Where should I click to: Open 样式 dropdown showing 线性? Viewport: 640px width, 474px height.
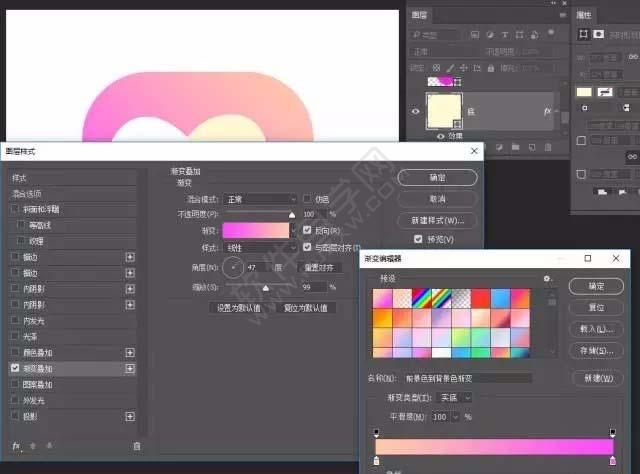pyautogui.click(x=260, y=248)
